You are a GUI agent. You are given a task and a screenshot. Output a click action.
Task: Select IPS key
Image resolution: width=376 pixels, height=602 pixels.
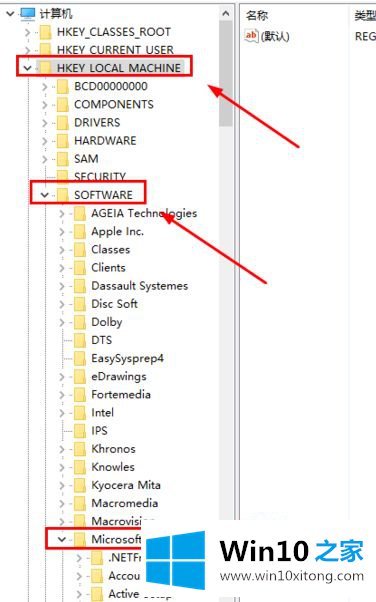pyautogui.click(x=99, y=431)
